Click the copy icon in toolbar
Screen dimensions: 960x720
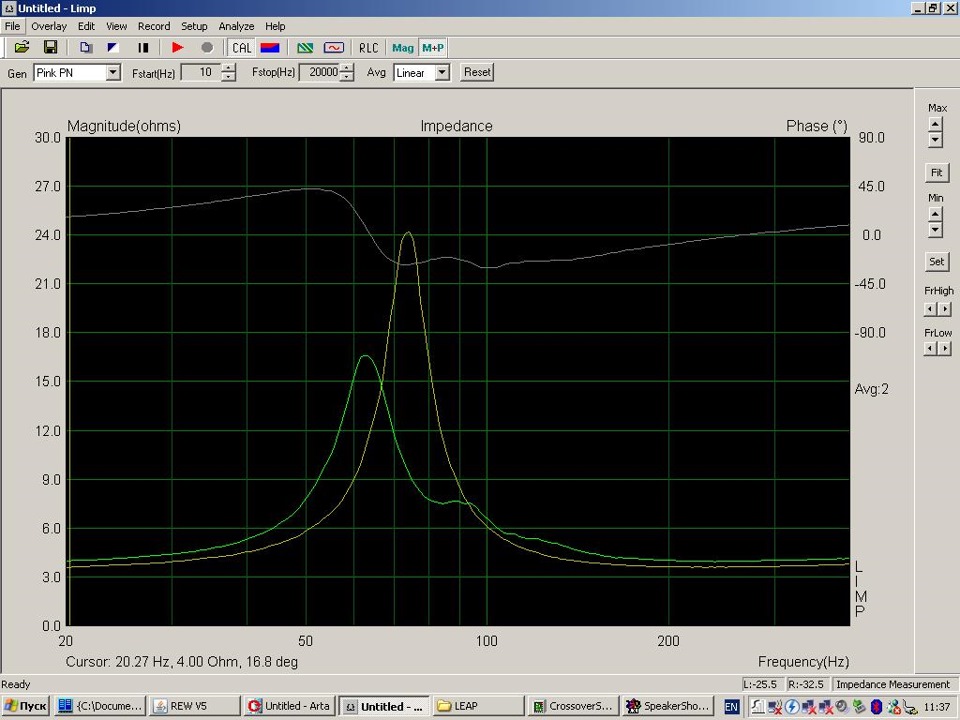[86, 47]
